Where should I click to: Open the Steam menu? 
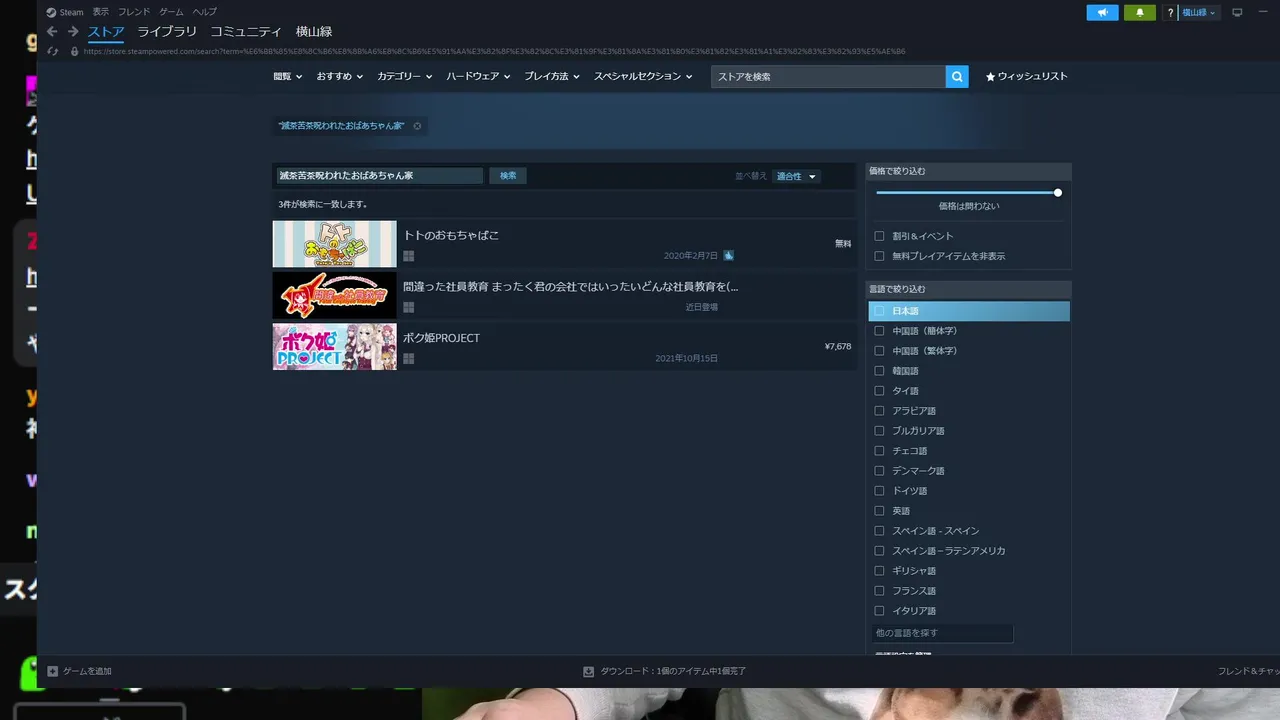click(71, 12)
